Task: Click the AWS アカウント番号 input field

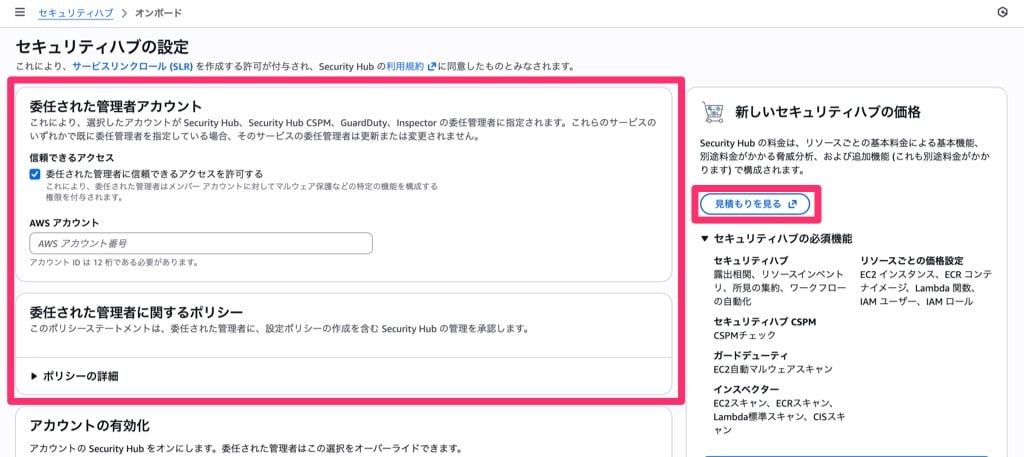Action: pyautogui.click(x=201, y=244)
